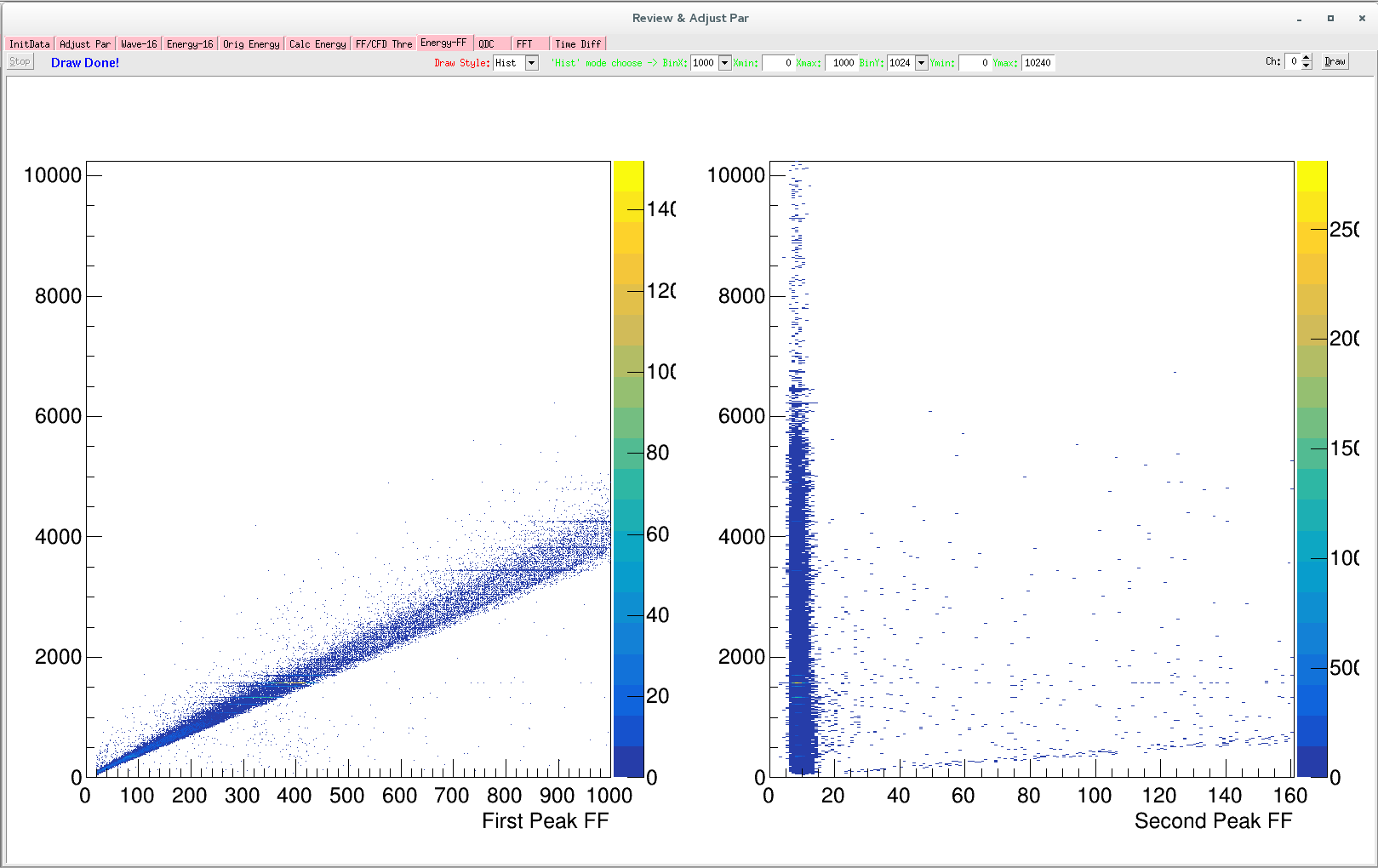Click the First Peak FF color palette
The width and height of the screenshot is (1378, 868).
point(628,469)
